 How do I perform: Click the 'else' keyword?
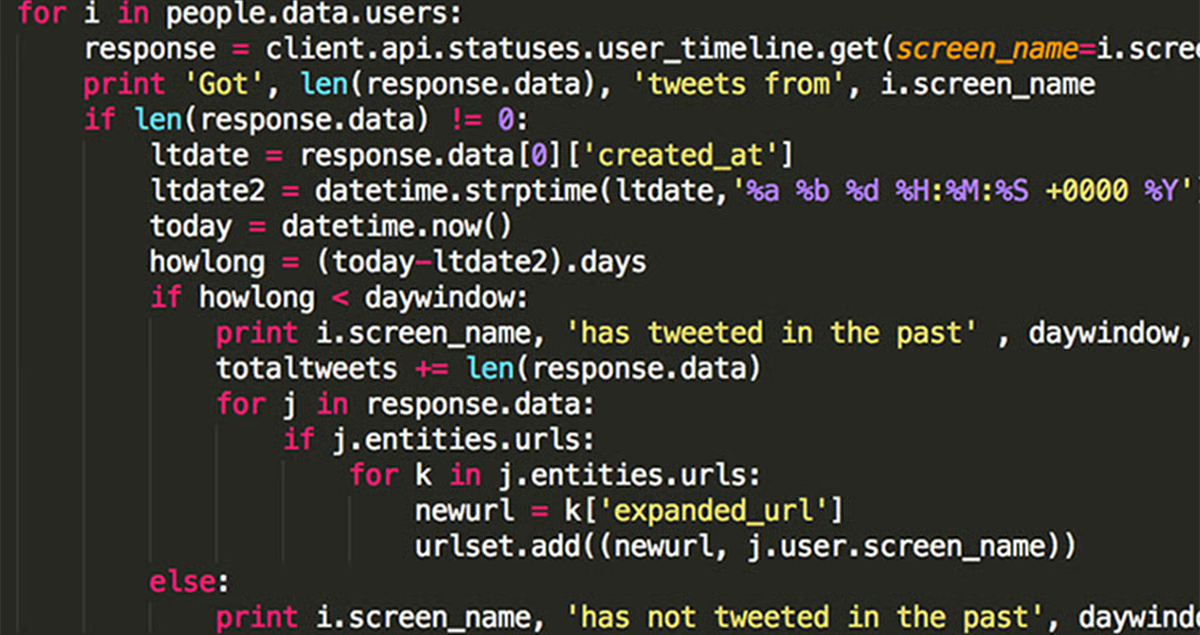coord(183,582)
